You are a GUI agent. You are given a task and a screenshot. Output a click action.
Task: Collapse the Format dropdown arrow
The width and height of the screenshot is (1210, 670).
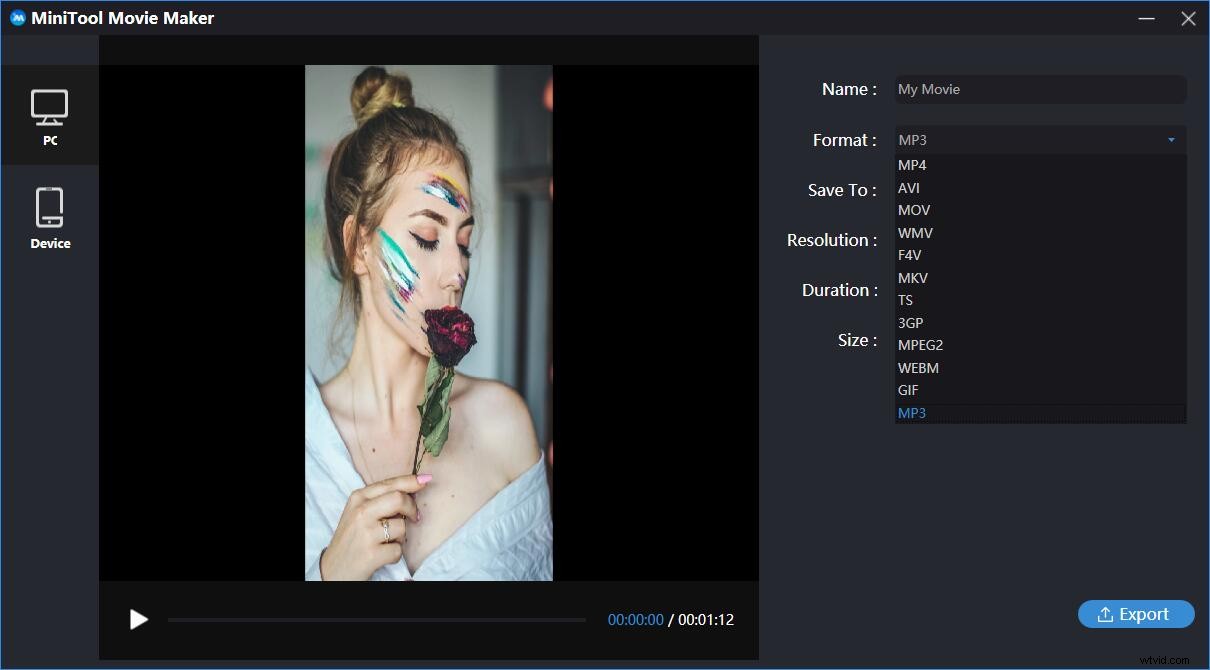click(1171, 140)
